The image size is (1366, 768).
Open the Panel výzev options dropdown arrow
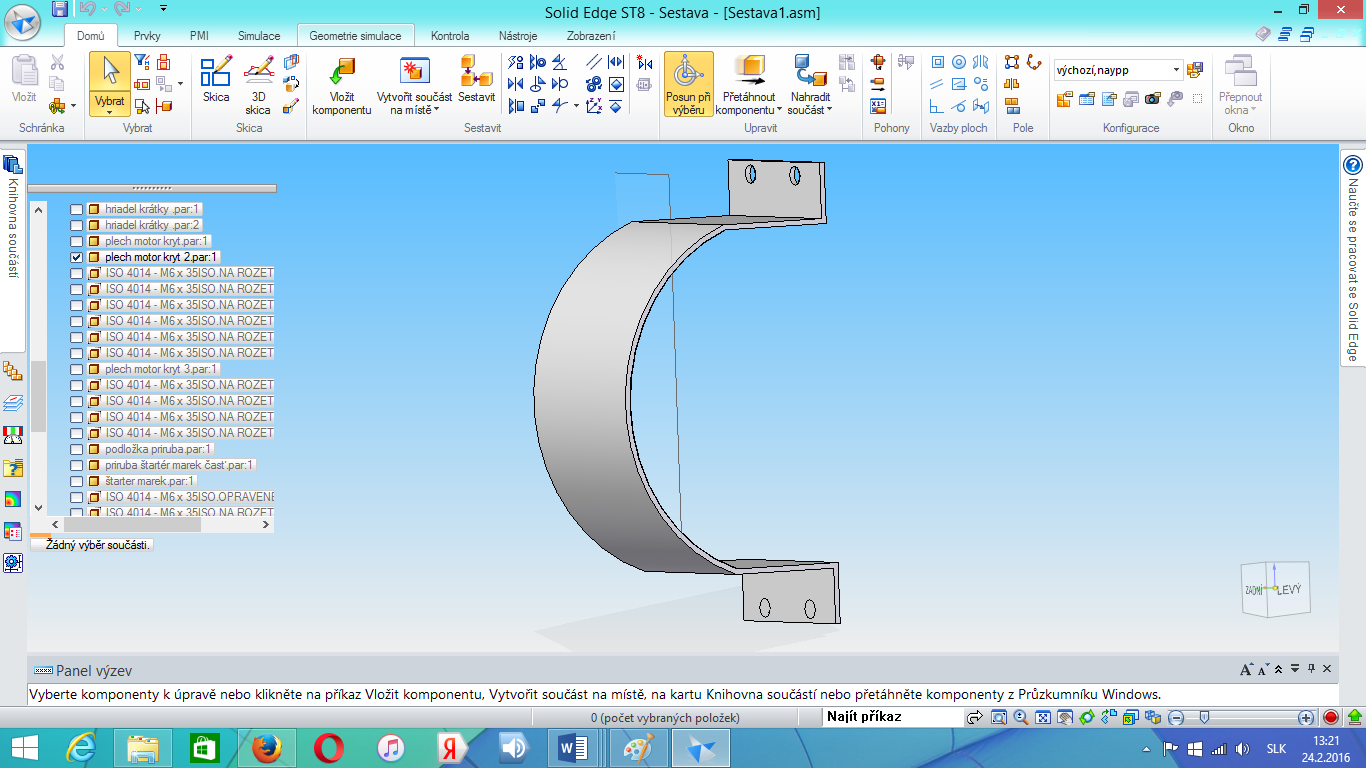pos(1295,669)
